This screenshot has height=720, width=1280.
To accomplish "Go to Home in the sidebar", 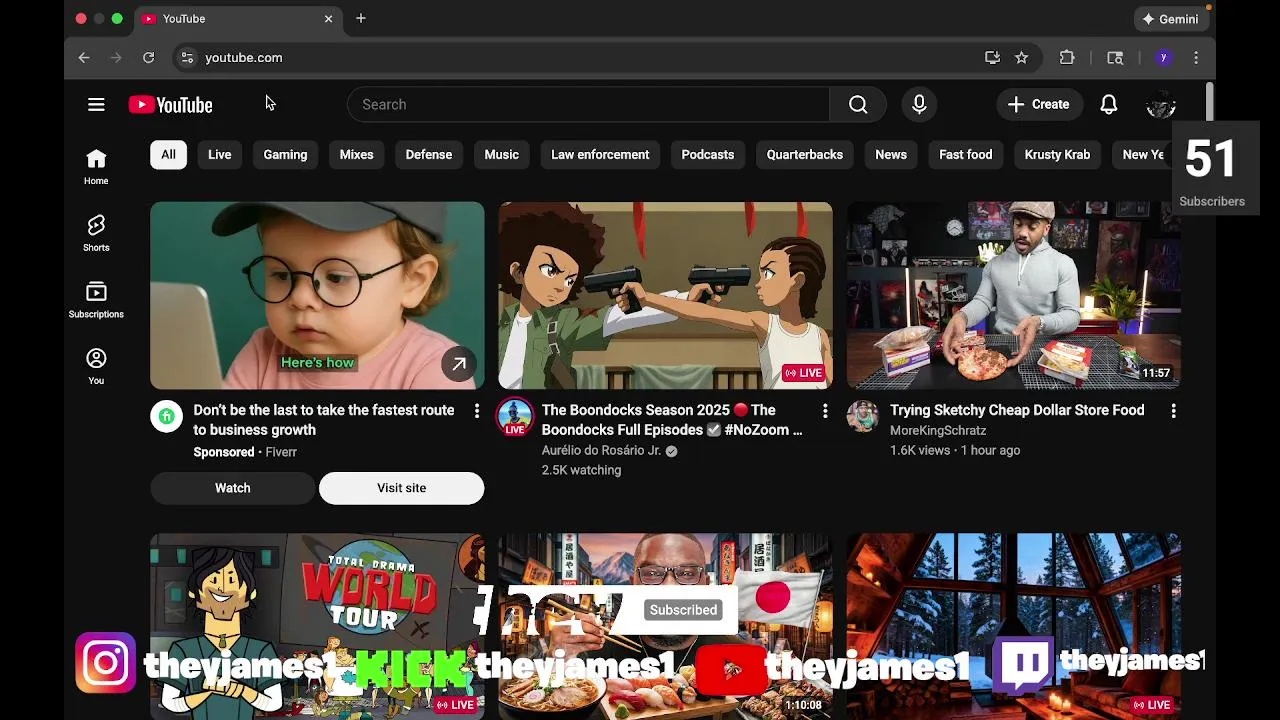I will coord(96,167).
